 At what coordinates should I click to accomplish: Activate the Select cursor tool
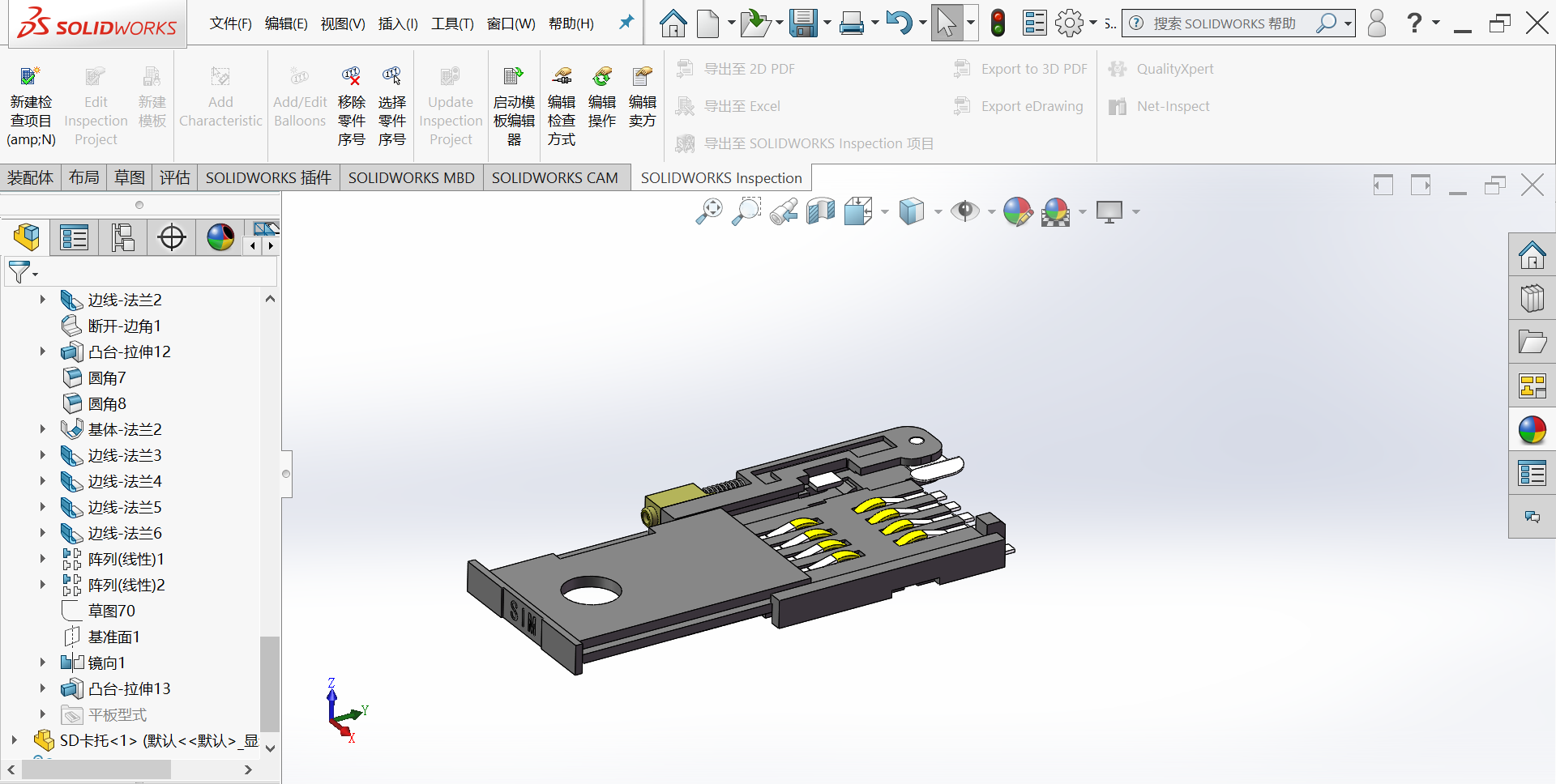point(946,23)
